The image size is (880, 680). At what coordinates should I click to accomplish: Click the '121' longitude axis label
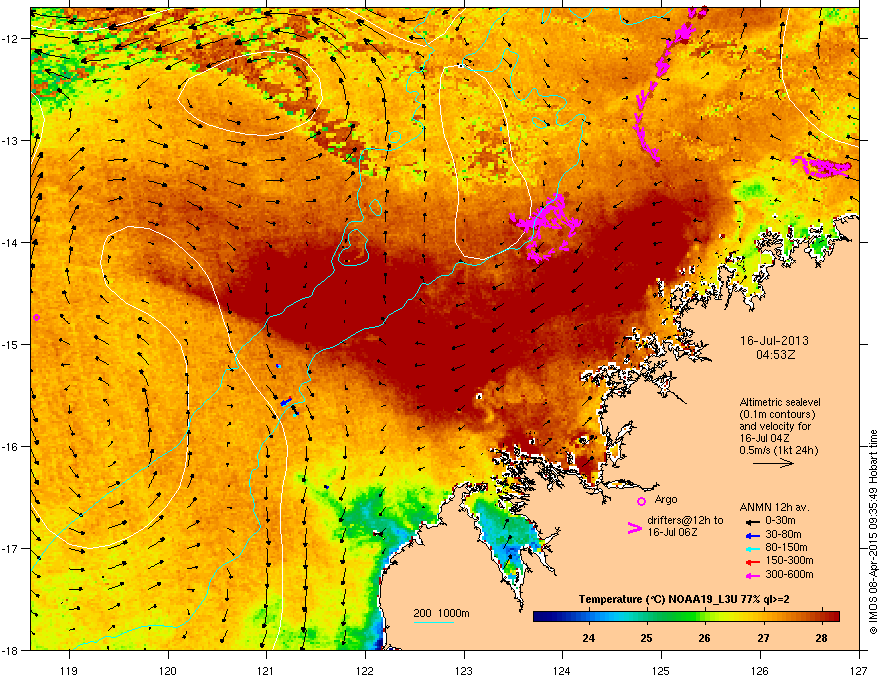[x=266, y=670]
